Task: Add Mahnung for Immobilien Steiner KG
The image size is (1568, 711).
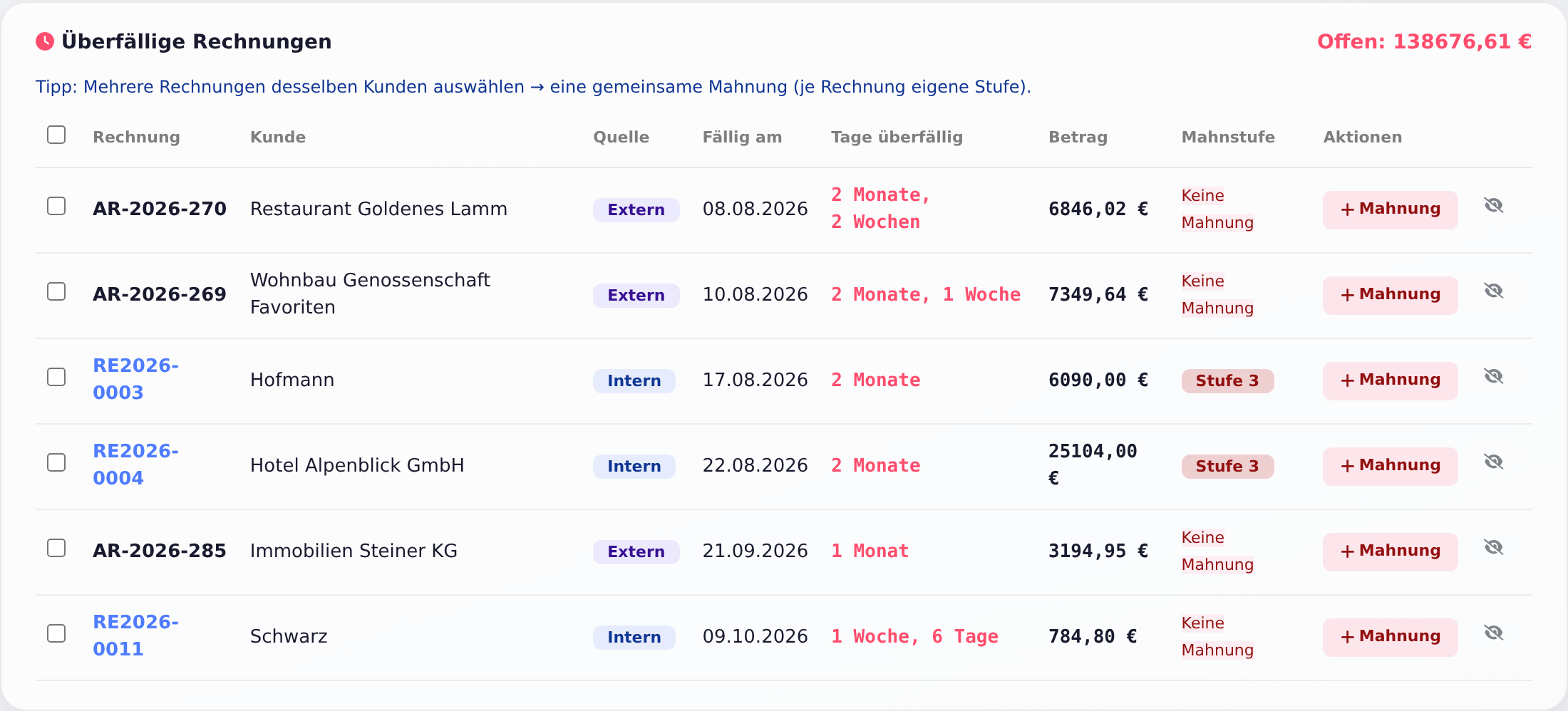Action: click(x=1390, y=551)
